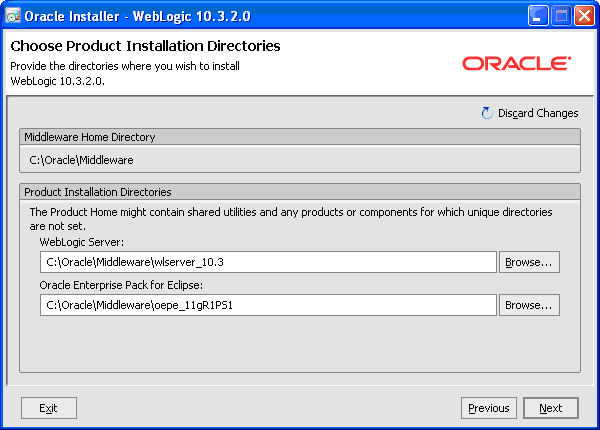
Task: Exit the Oracle Installer
Action: tap(49, 408)
